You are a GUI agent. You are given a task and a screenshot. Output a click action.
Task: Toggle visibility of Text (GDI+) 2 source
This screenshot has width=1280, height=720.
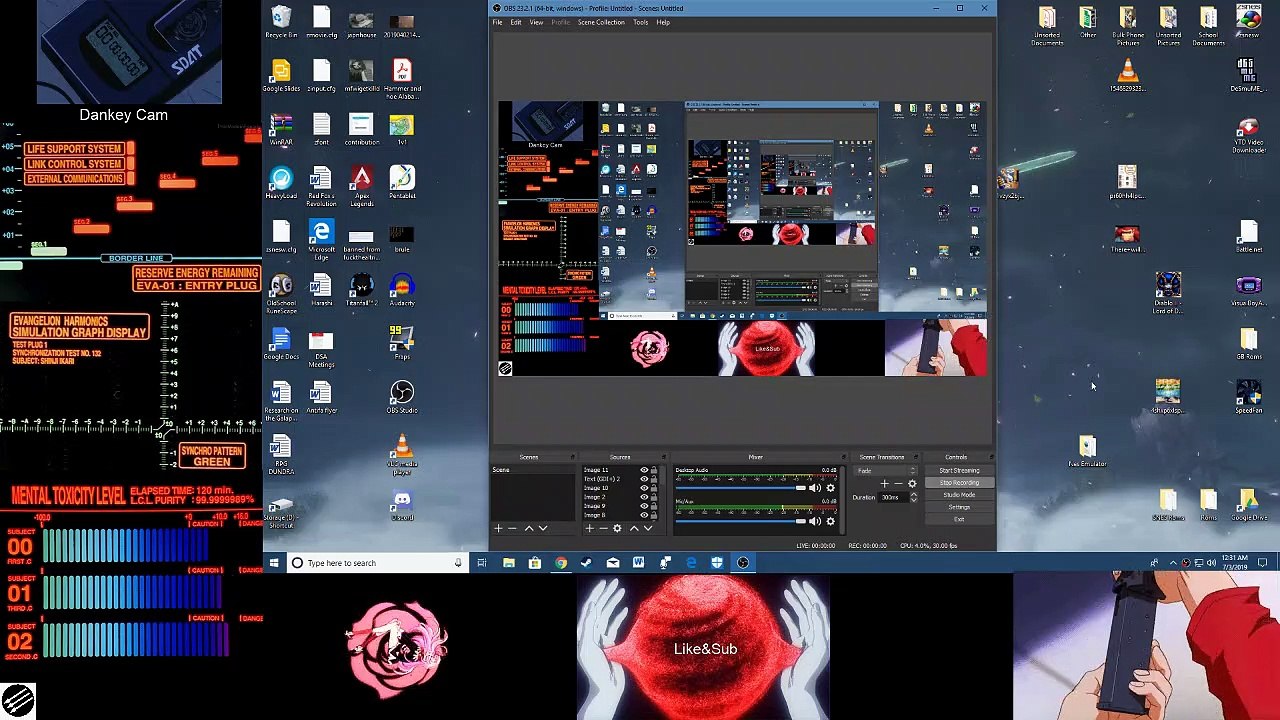pyautogui.click(x=644, y=479)
